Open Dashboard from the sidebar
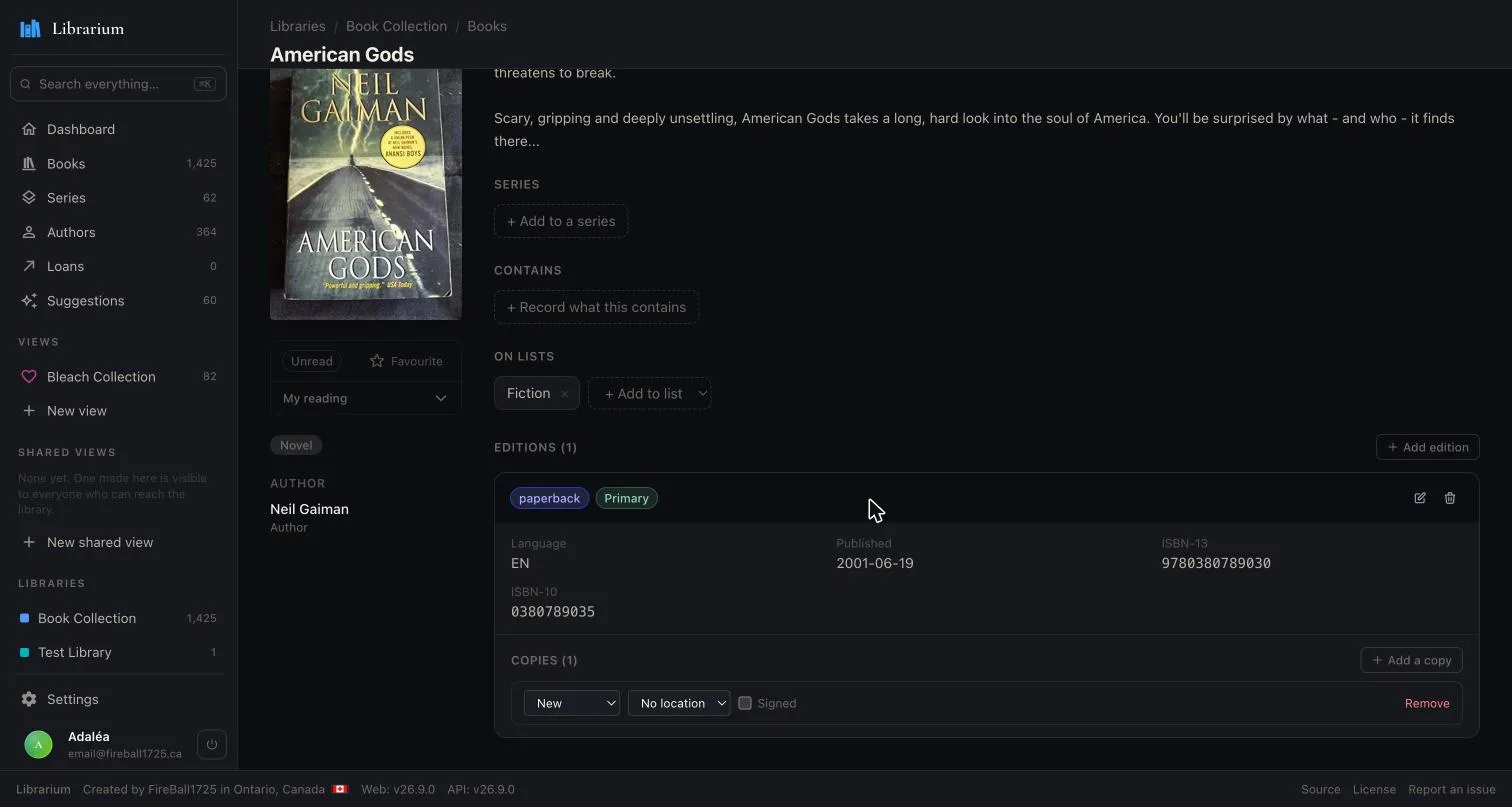Image resolution: width=1512 pixels, height=807 pixels. pyautogui.click(x=118, y=129)
